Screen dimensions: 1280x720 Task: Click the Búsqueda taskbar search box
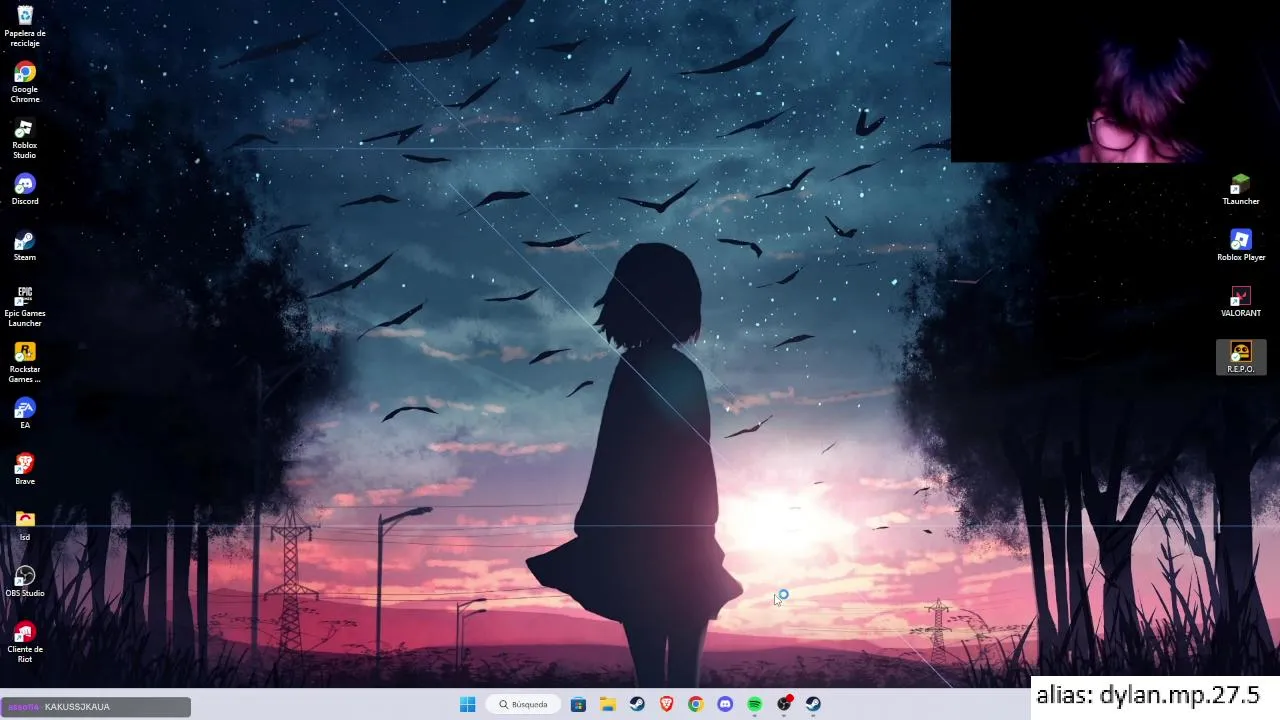(x=523, y=704)
